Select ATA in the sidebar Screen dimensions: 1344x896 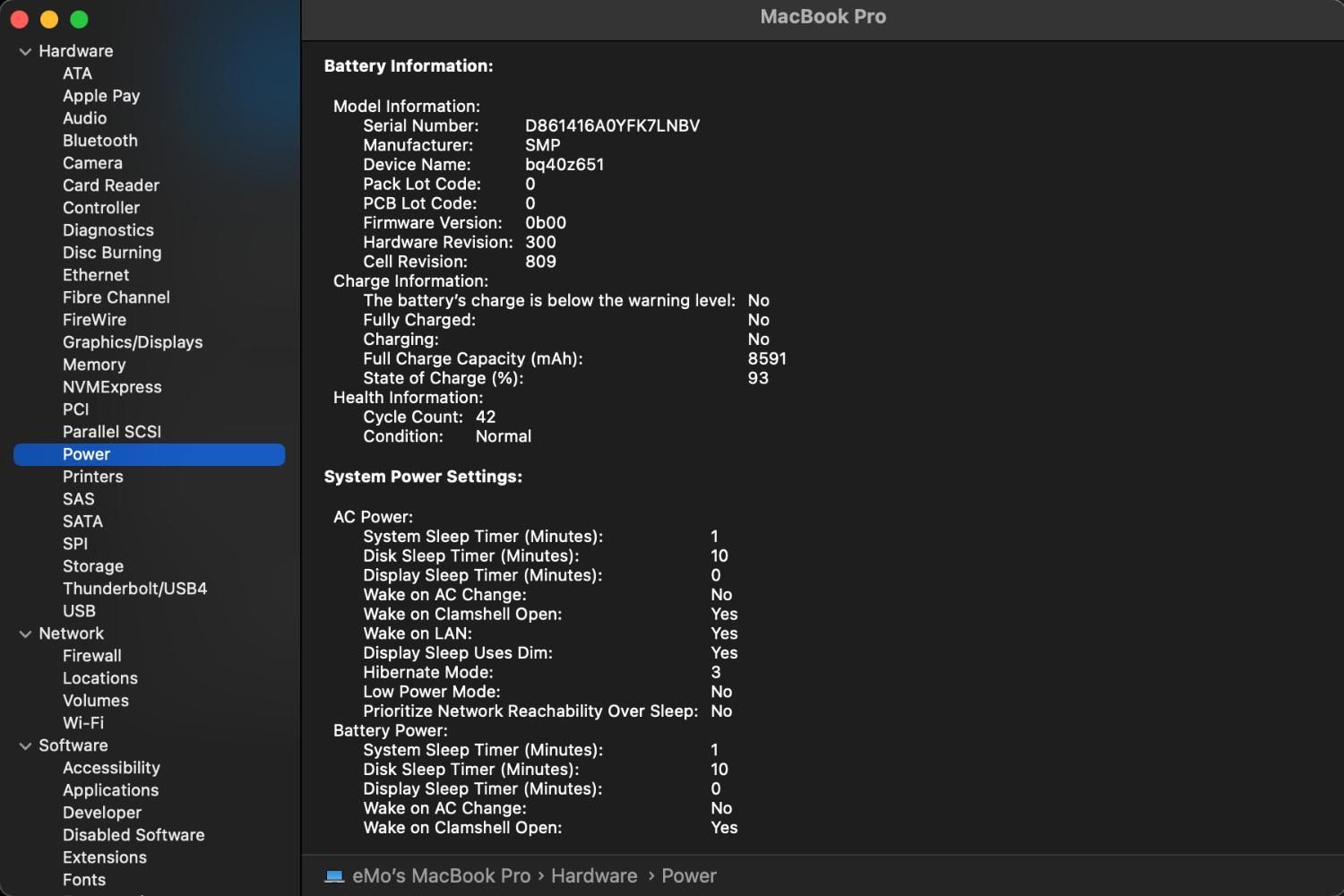point(77,73)
